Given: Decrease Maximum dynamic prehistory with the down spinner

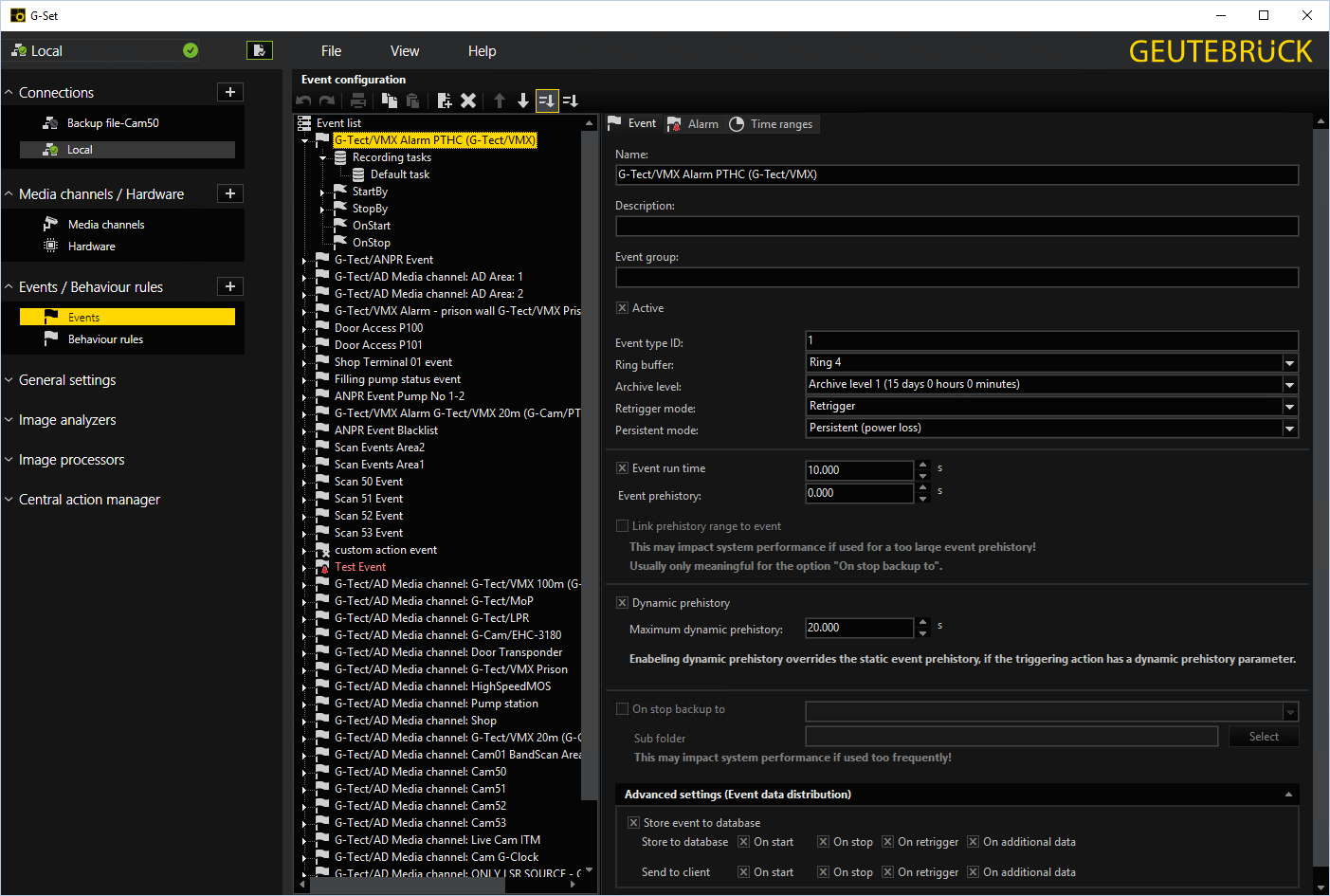Looking at the screenshot, I should pyautogui.click(x=923, y=632).
